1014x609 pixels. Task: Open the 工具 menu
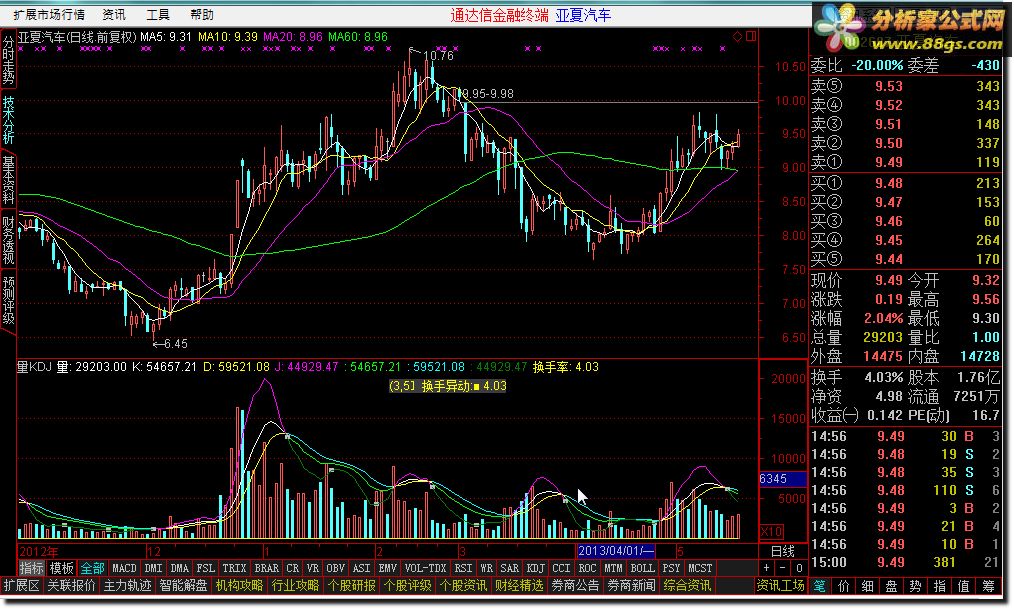(x=158, y=14)
